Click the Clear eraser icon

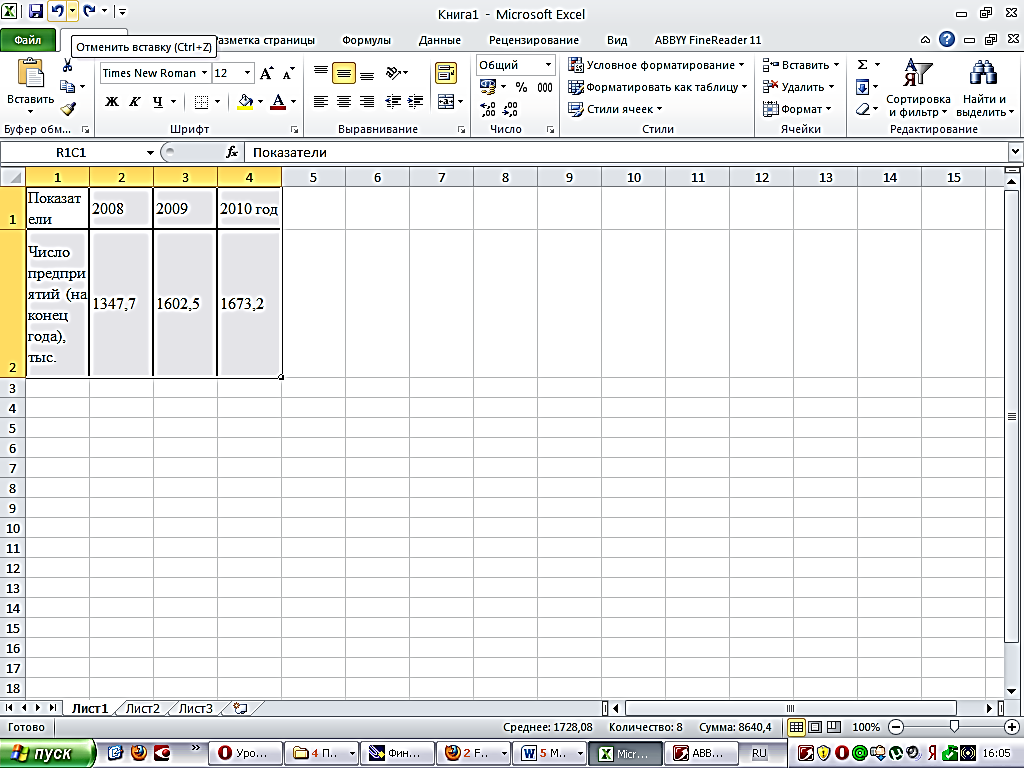(863, 109)
